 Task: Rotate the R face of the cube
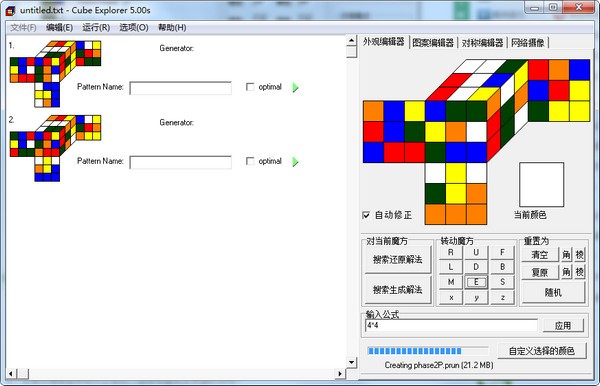451,252
